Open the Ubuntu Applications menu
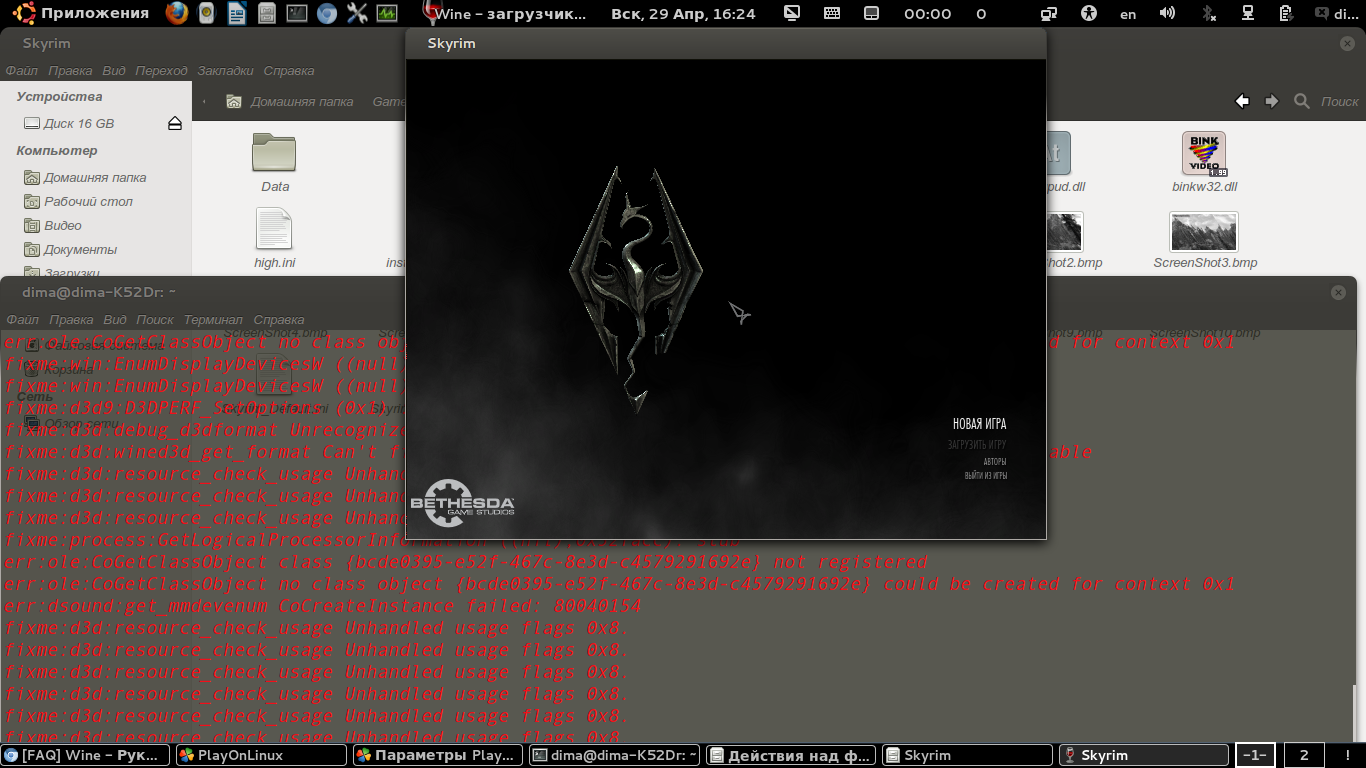 click(x=82, y=13)
